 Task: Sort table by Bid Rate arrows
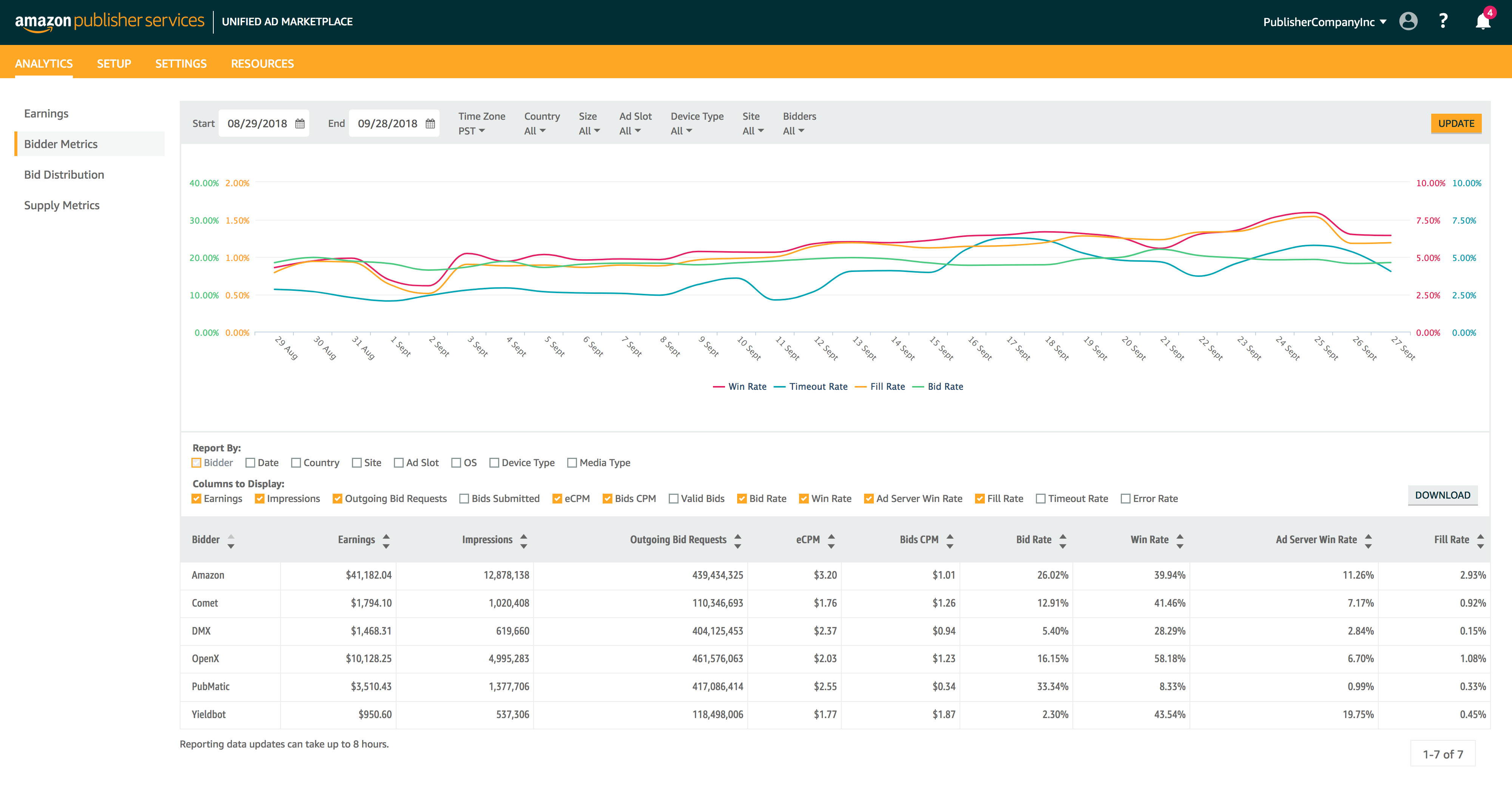[x=1063, y=541]
